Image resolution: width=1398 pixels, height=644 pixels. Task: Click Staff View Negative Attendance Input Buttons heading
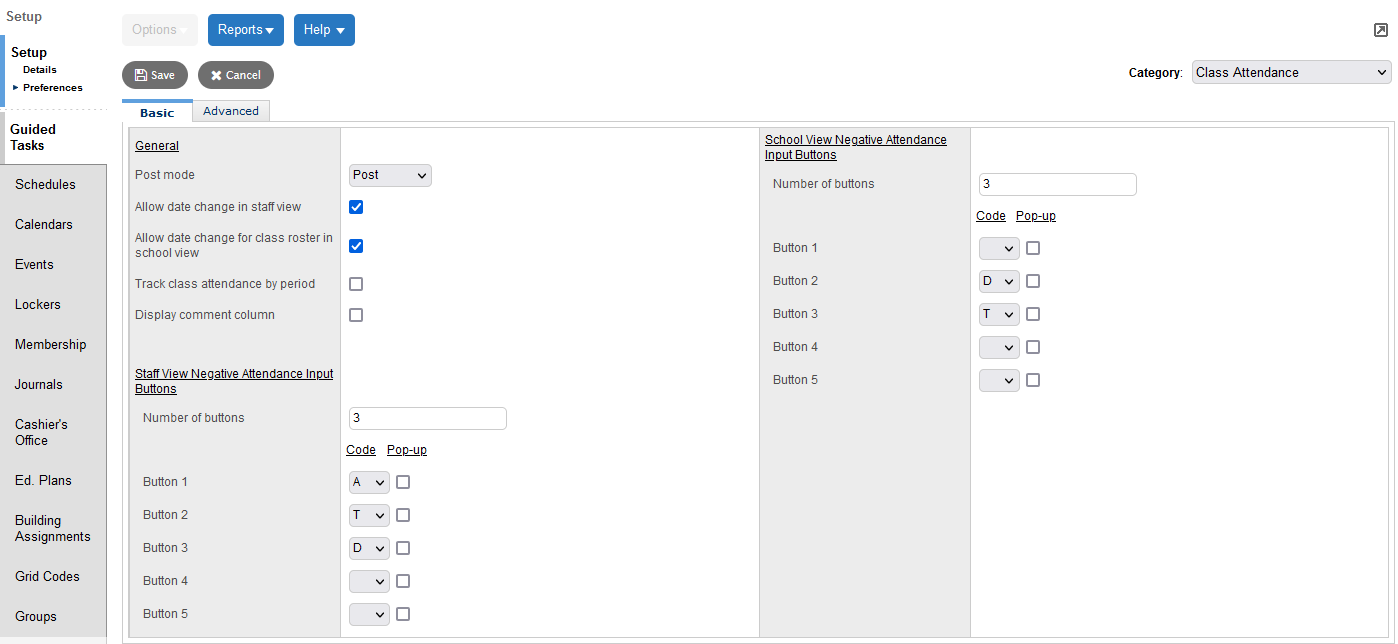tap(234, 381)
